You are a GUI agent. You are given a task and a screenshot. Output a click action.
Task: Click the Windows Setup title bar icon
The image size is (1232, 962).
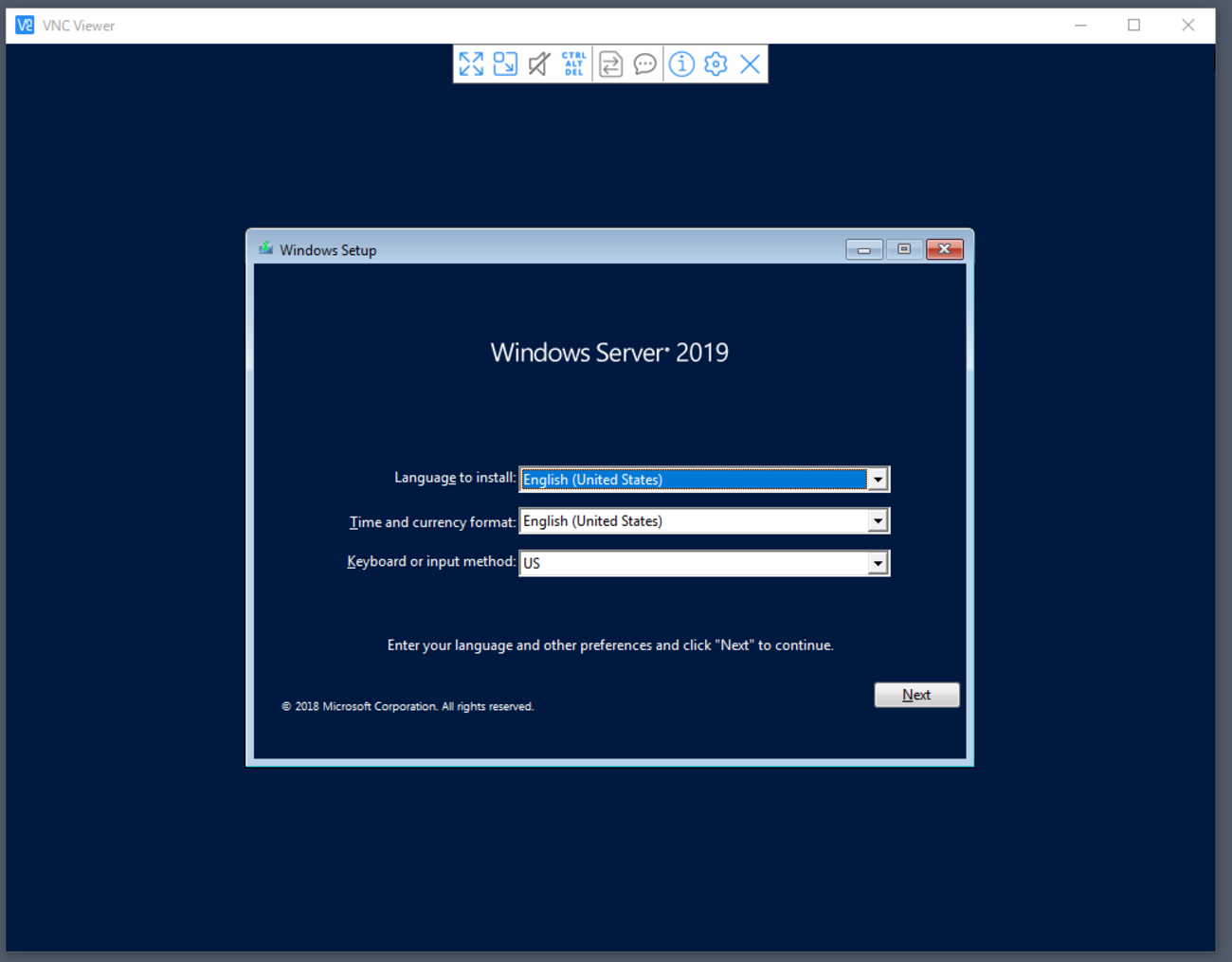(265, 249)
